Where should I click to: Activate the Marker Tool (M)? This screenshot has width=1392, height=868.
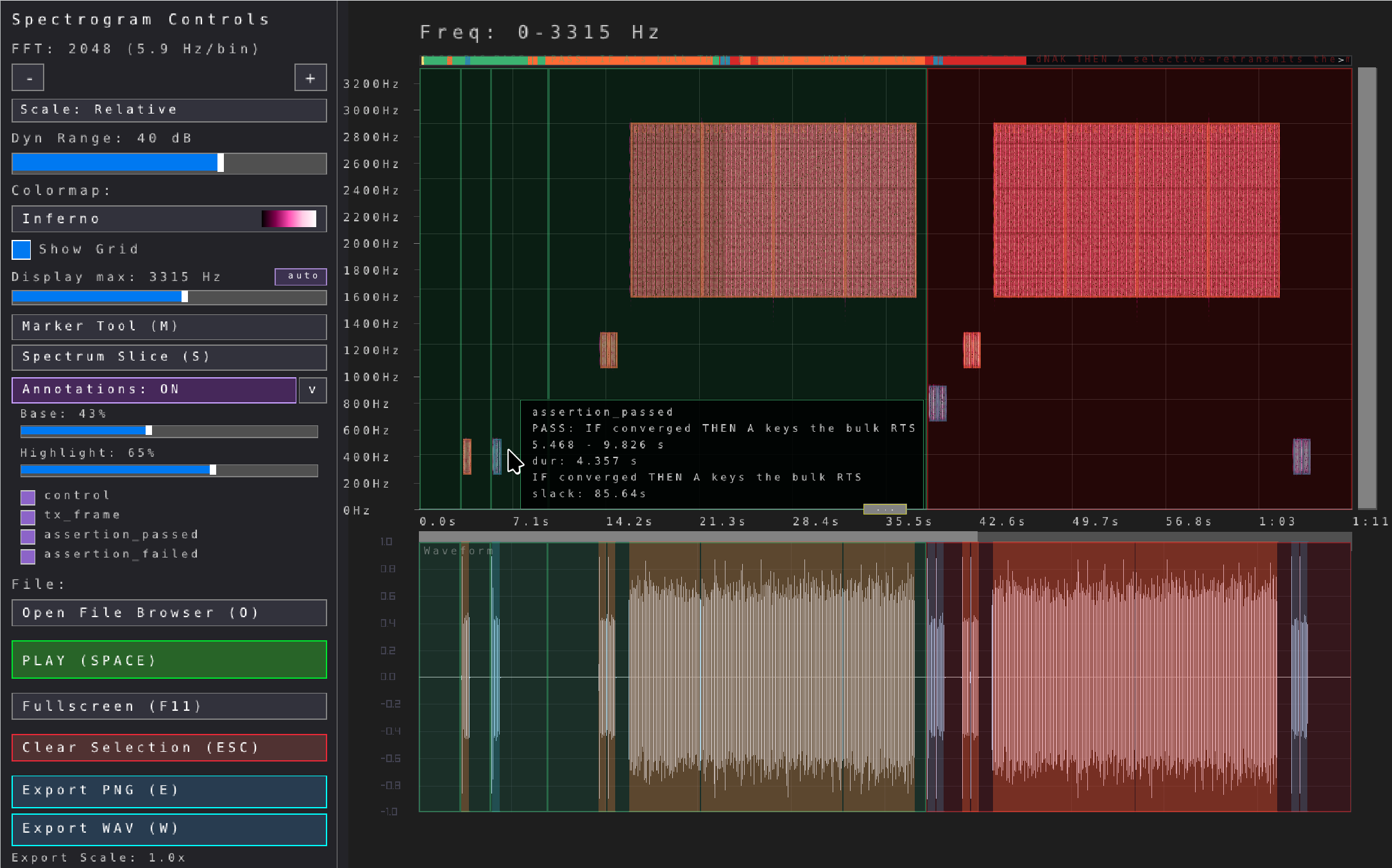point(169,327)
